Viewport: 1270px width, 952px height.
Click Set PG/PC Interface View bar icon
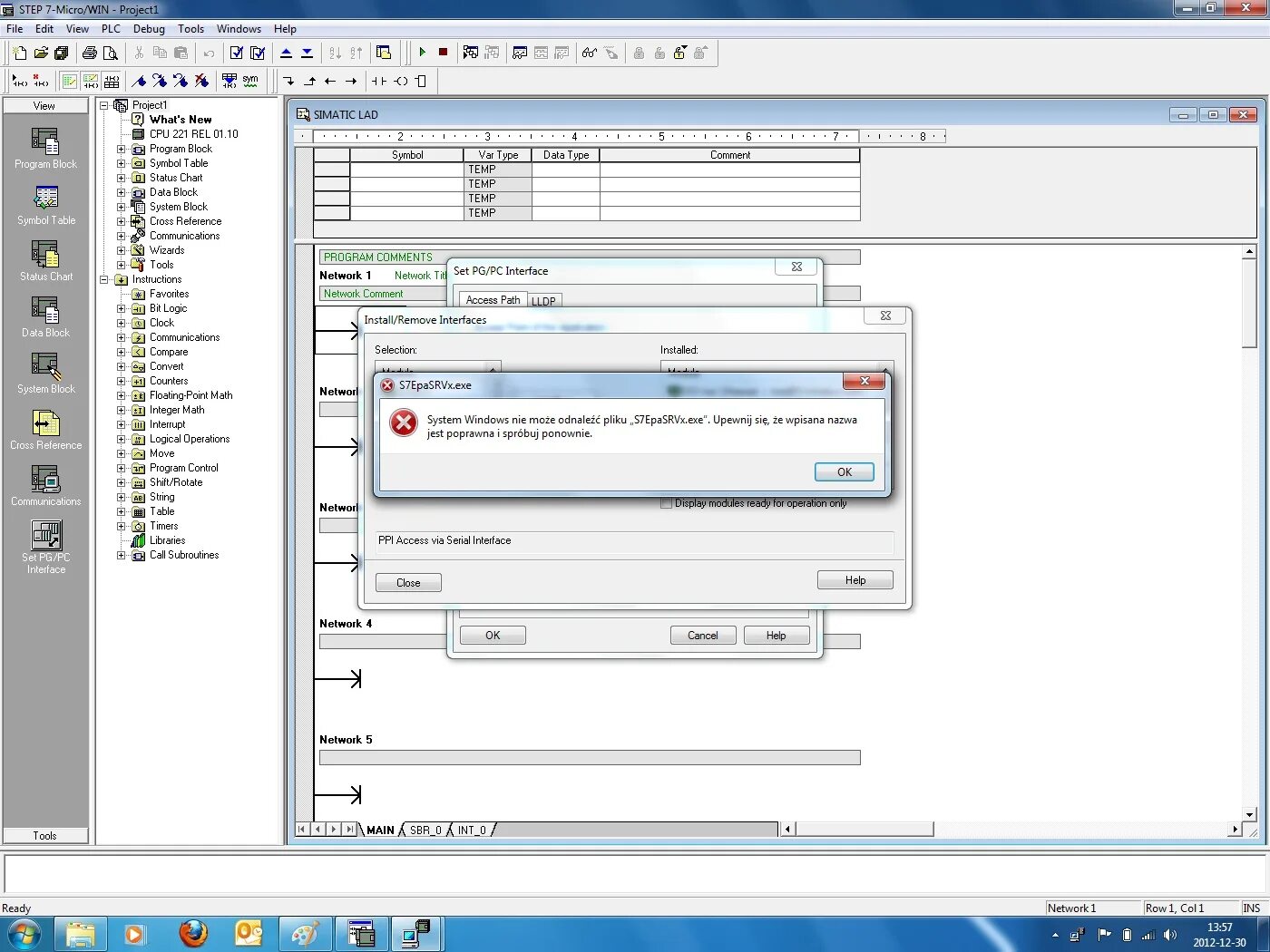(45, 546)
